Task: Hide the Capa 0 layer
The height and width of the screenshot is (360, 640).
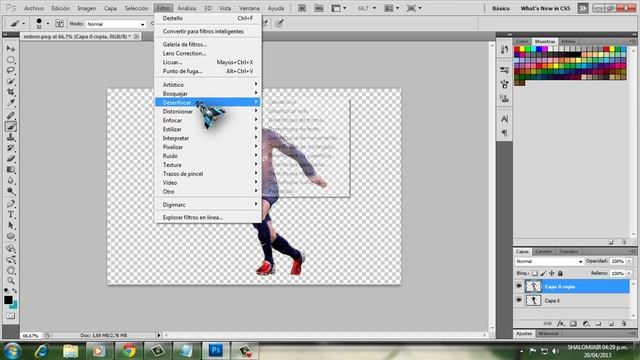Action: [519, 300]
